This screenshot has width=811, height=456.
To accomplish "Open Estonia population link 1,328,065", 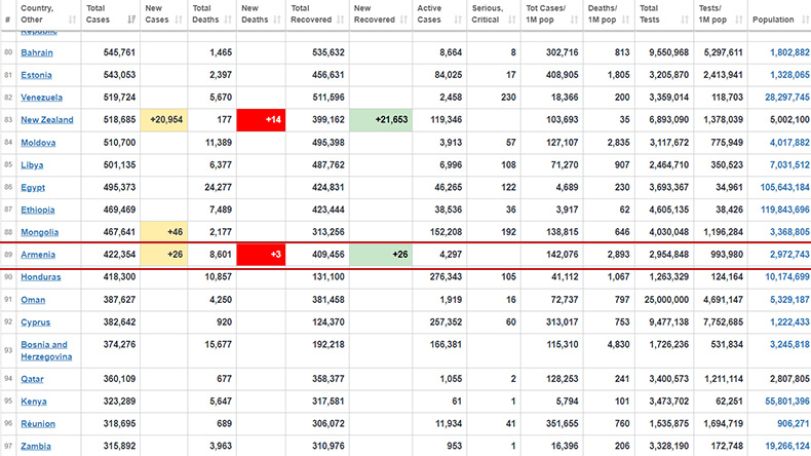I will pyautogui.click(x=789, y=75).
